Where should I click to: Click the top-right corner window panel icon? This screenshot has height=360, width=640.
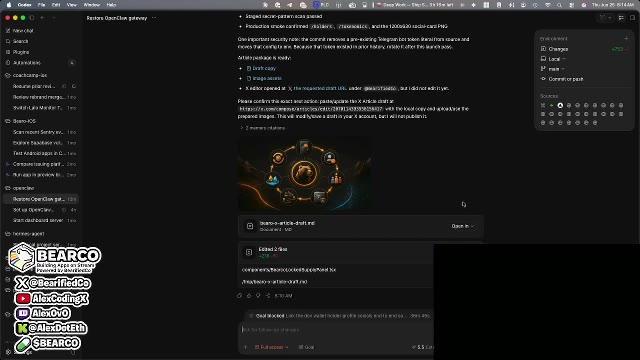[632, 18]
